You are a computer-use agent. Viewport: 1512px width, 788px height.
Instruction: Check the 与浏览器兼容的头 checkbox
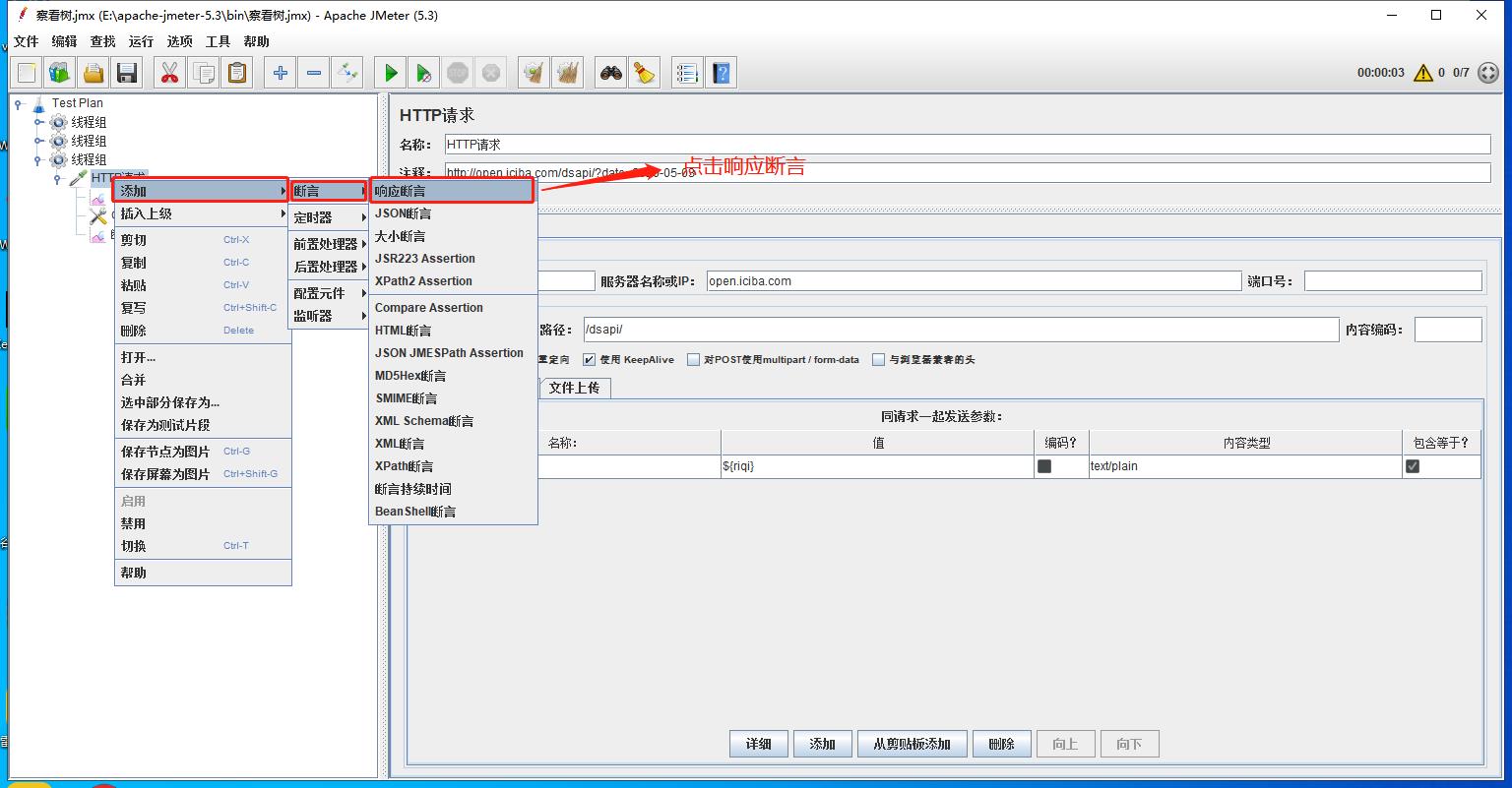[878, 360]
